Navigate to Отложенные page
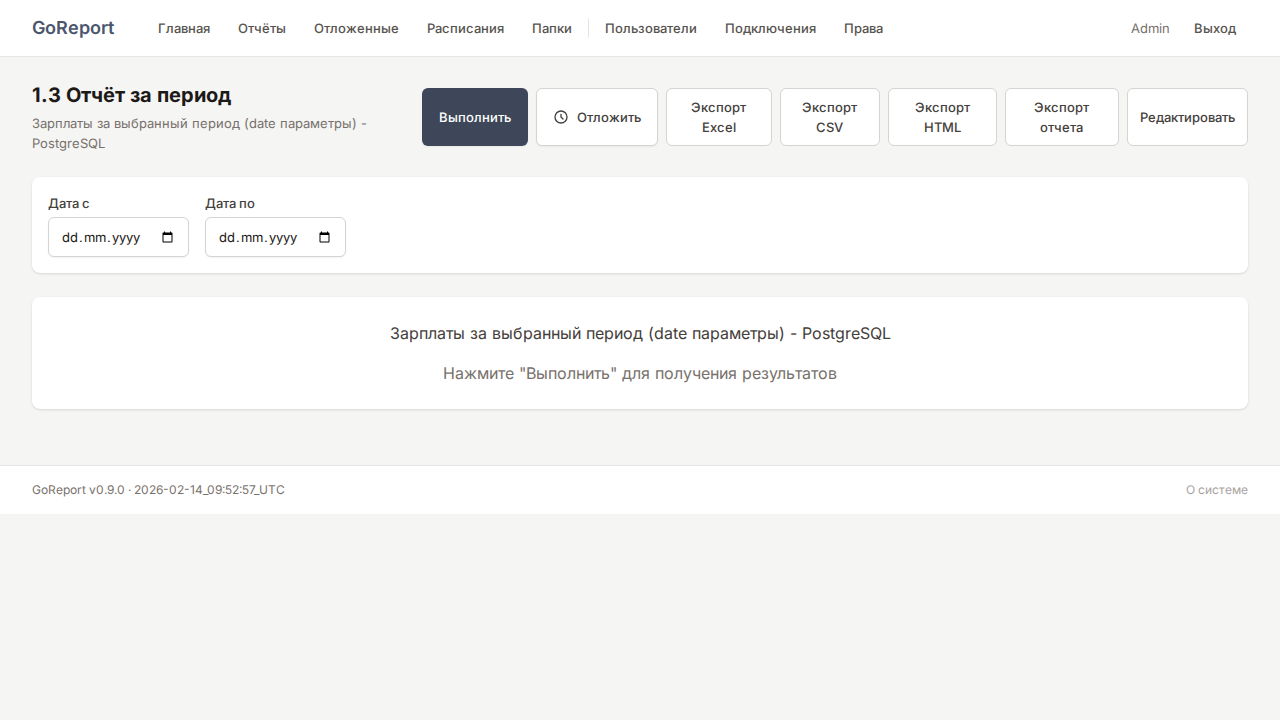 (x=356, y=28)
